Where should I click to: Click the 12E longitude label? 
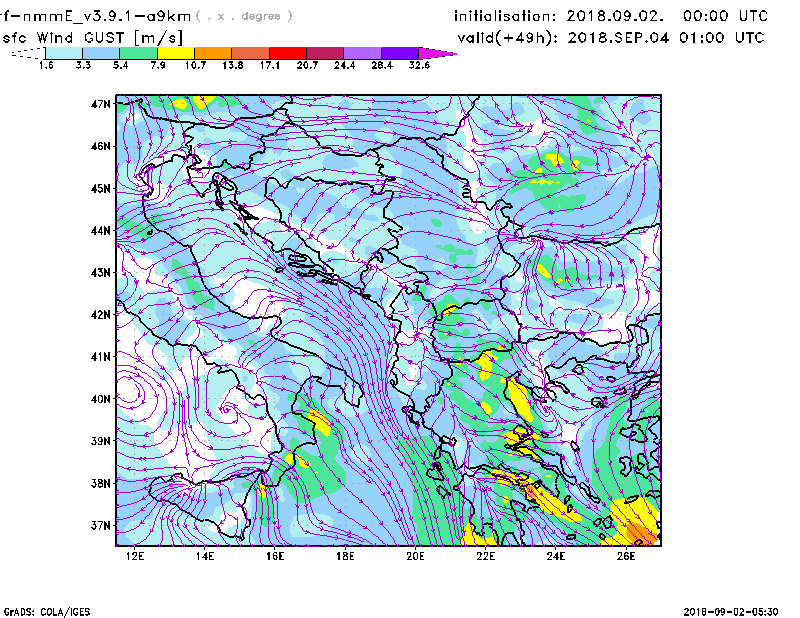(x=135, y=556)
